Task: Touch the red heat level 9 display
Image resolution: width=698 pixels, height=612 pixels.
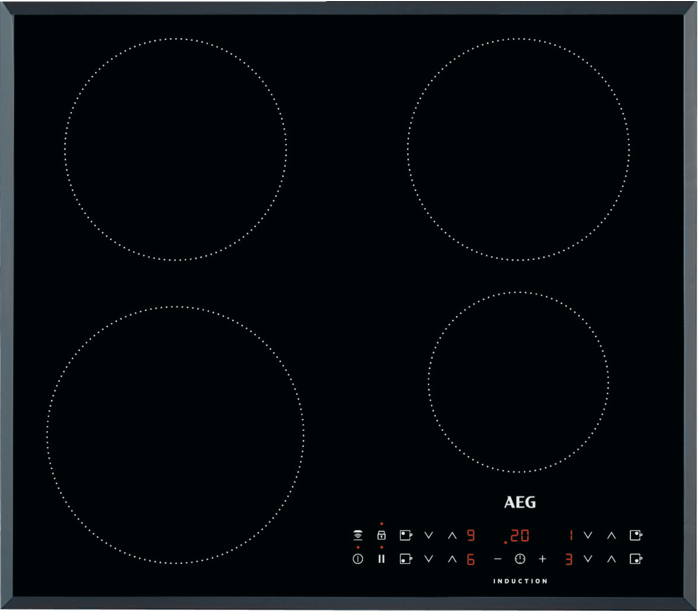Action: coord(471,535)
